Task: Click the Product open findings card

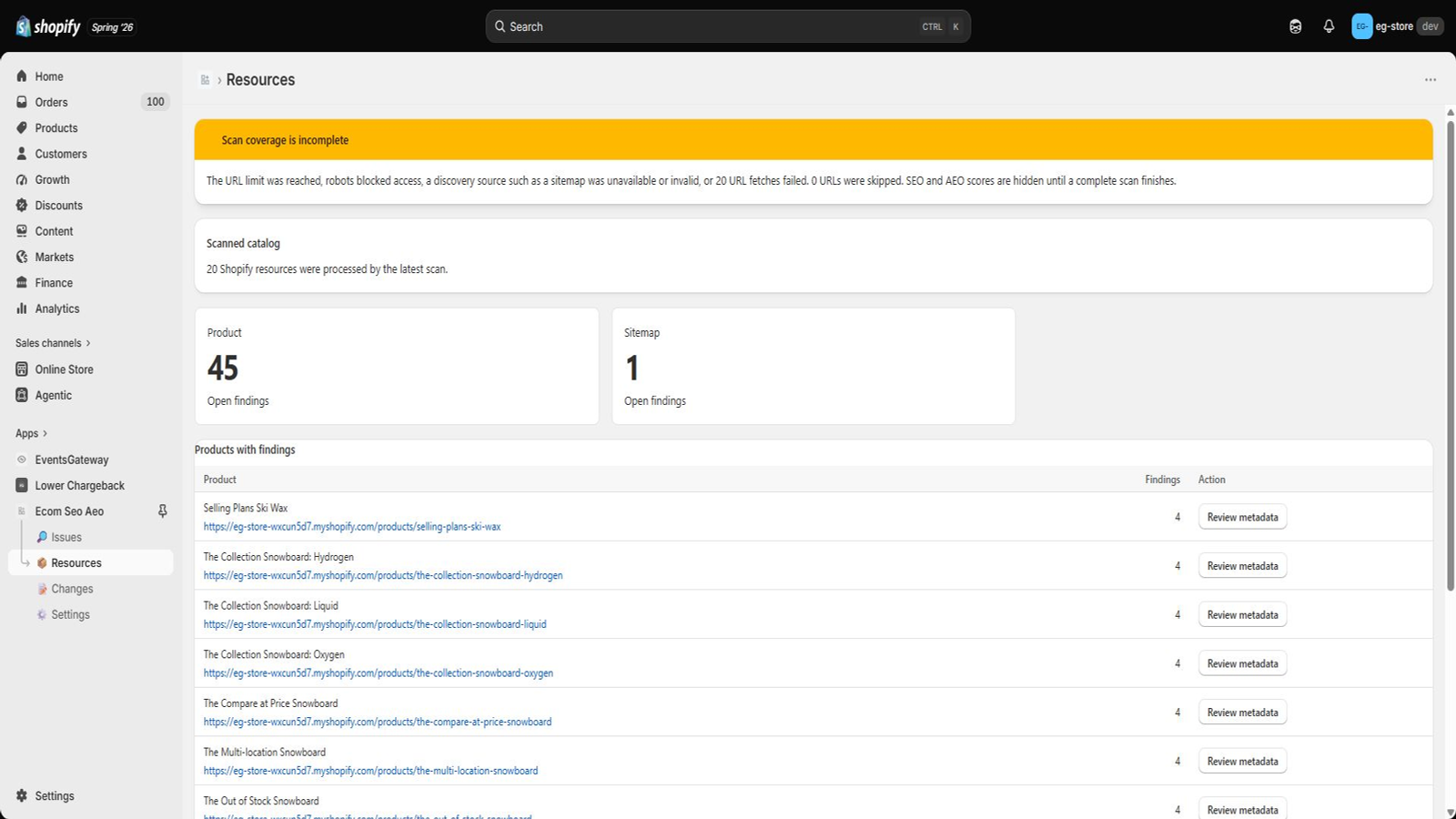Action: (397, 366)
